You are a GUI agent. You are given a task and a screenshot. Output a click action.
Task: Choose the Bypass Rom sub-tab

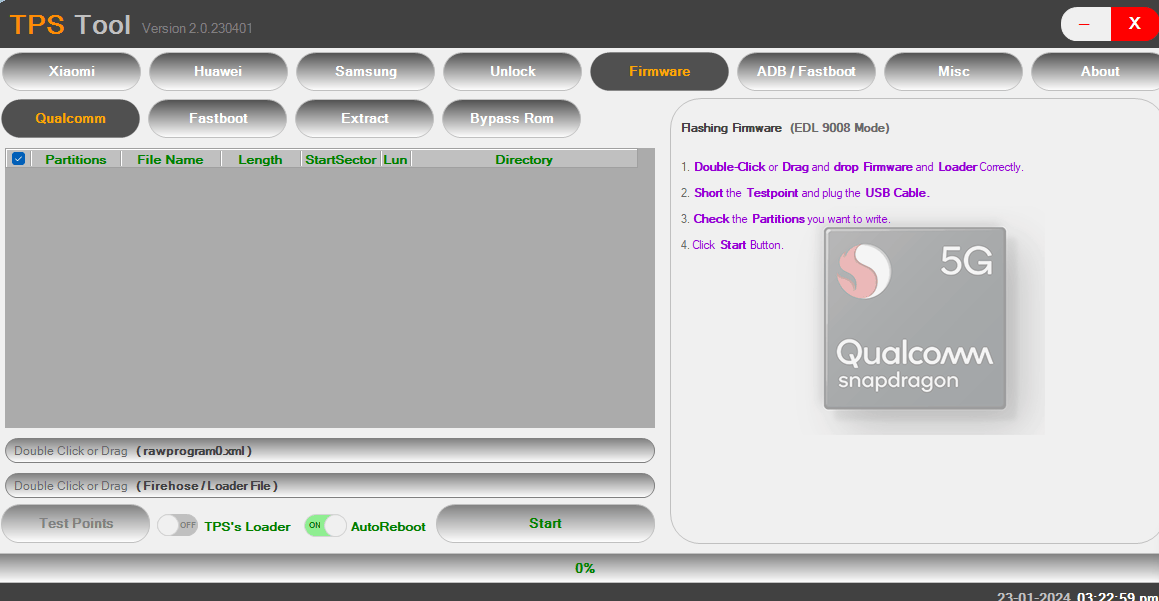[511, 119]
